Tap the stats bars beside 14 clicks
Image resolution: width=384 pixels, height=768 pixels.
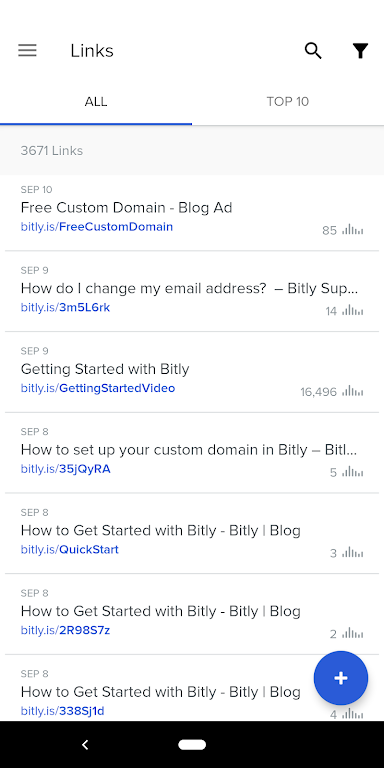point(353,311)
